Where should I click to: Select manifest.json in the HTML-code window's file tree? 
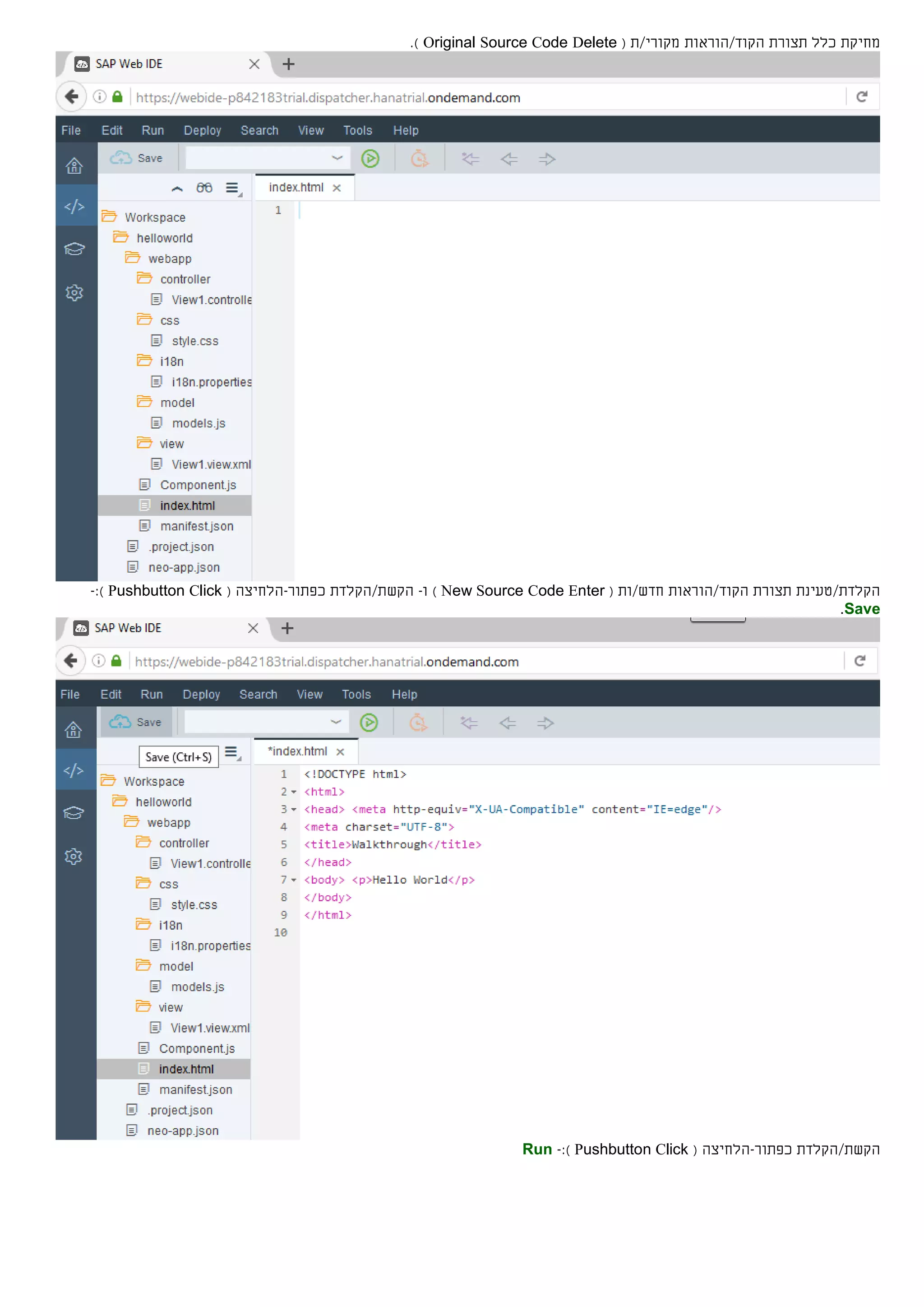pyautogui.click(x=195, y=1089)
